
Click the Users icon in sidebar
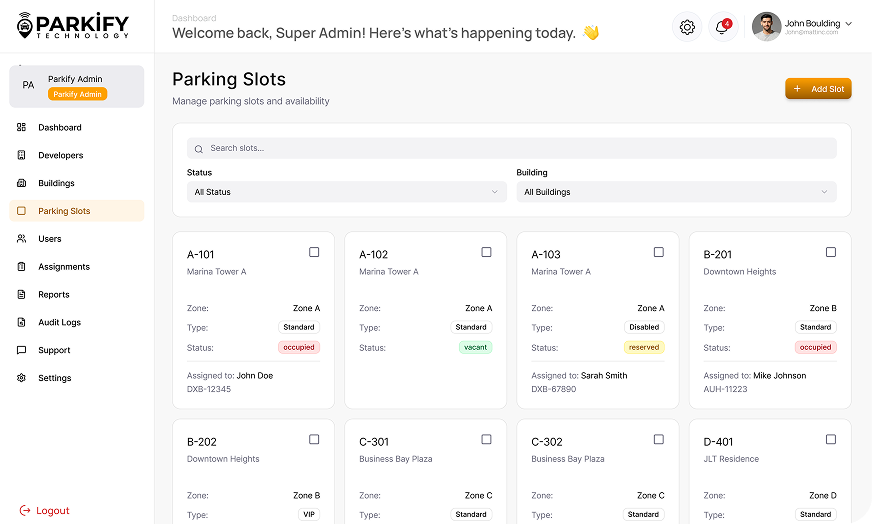click(21, 239)
